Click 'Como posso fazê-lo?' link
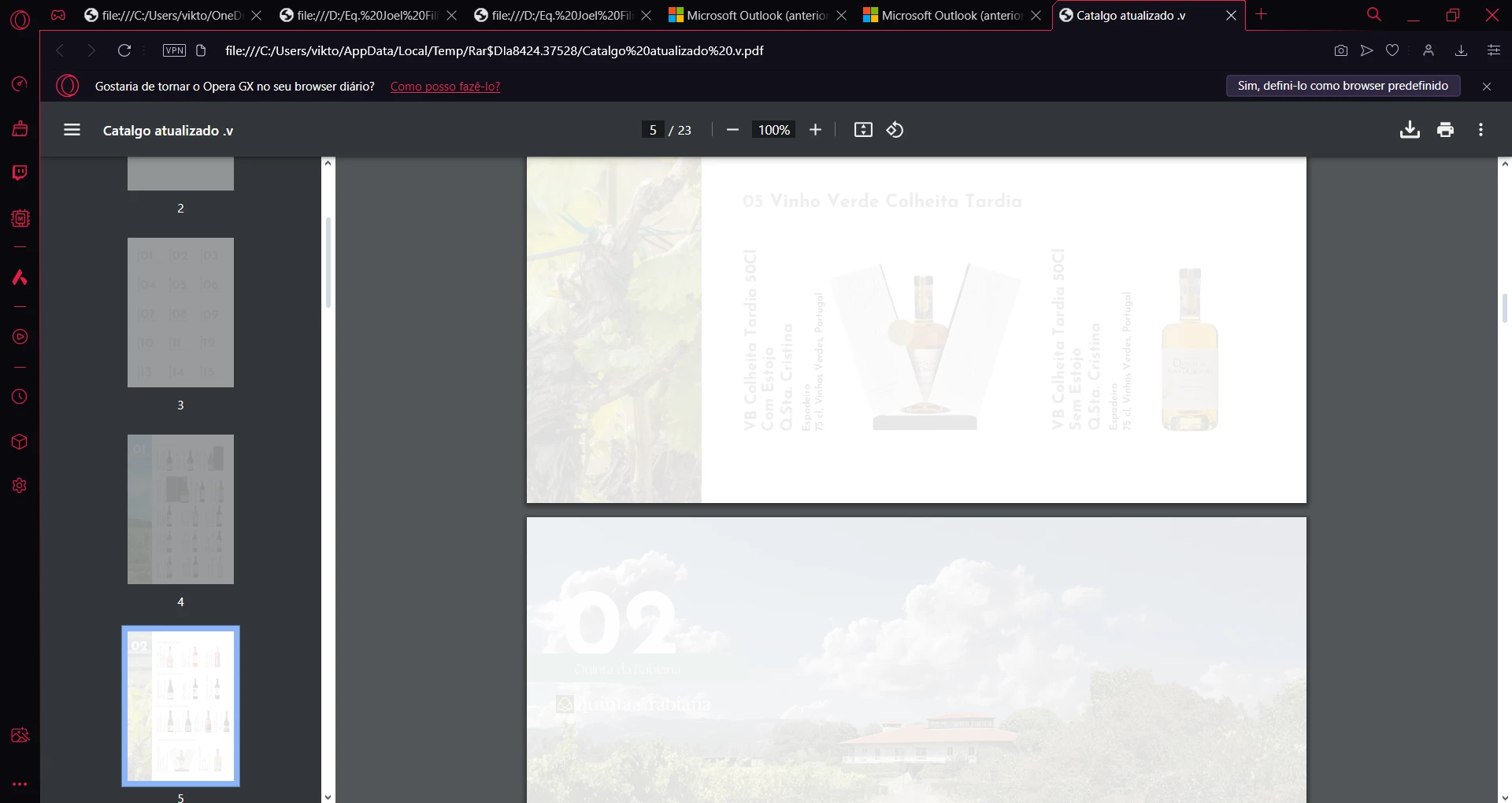 [445, 87]
